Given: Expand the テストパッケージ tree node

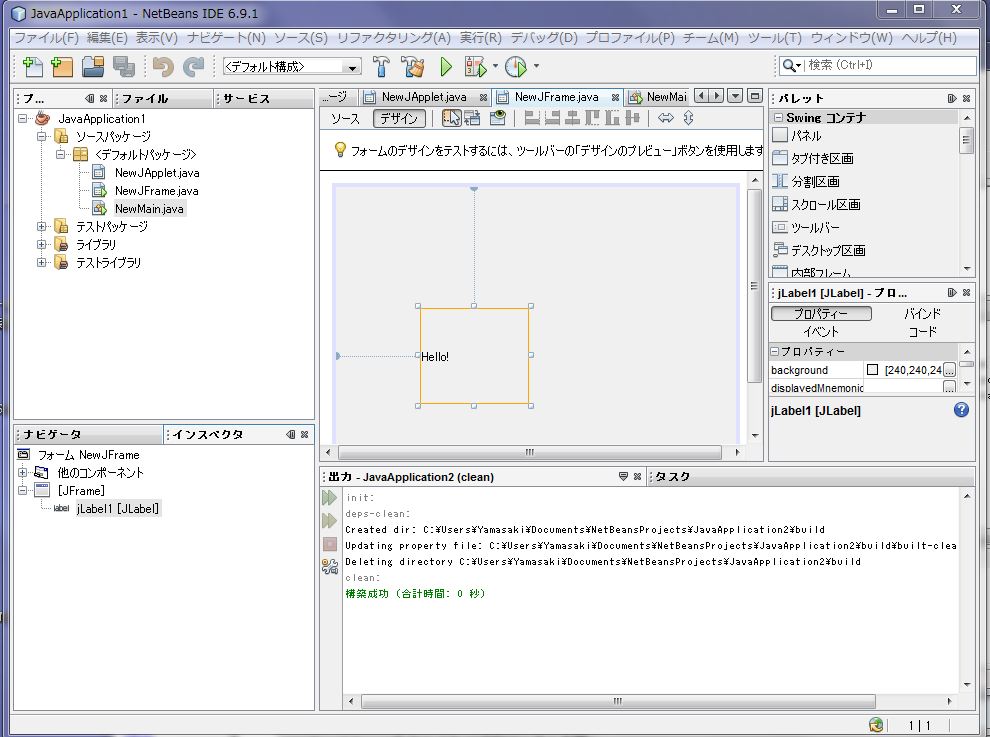Looking at the screenshot, I should (x=42, y=227).
